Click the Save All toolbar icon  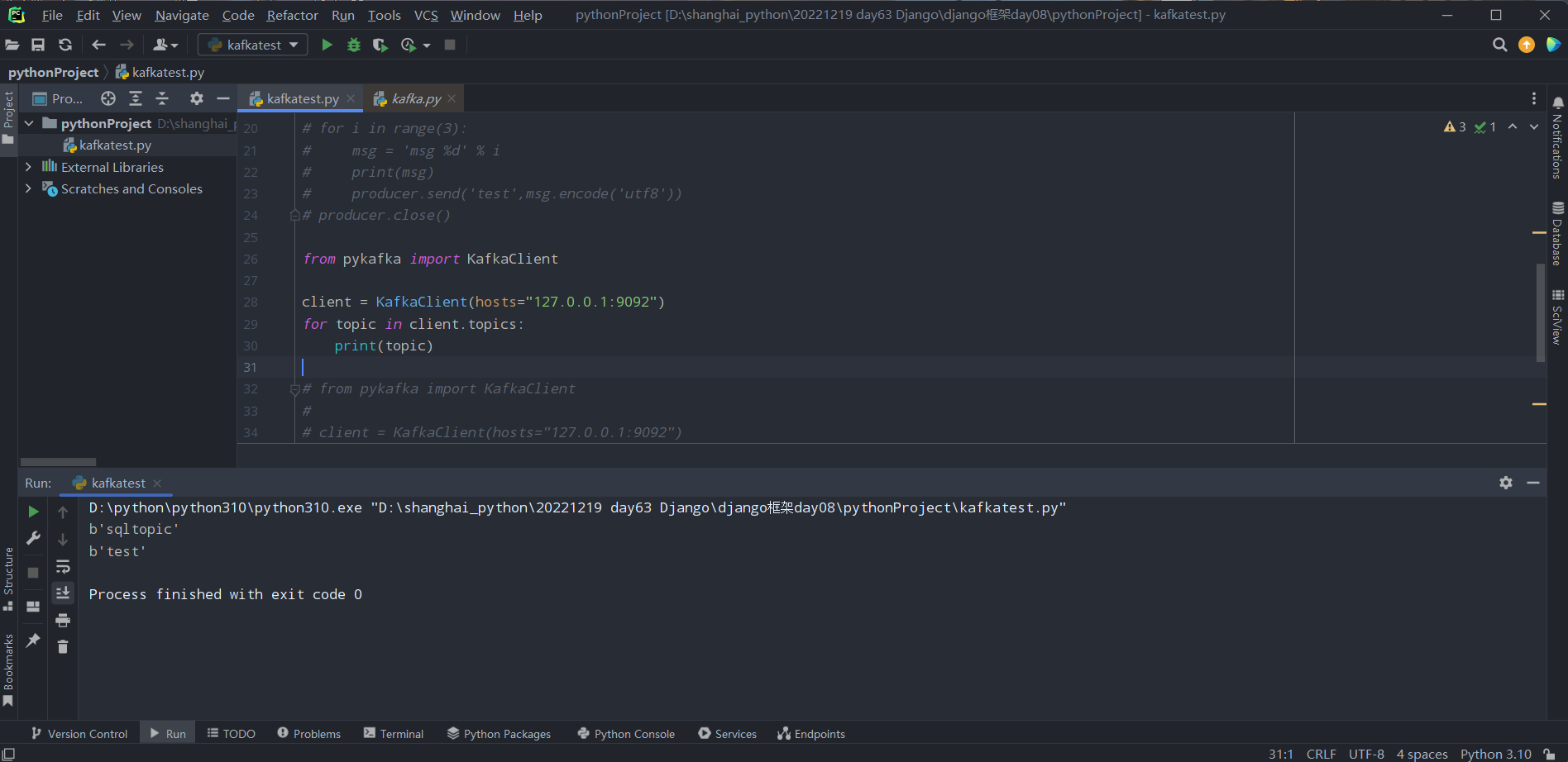click(x=38, y=45)
